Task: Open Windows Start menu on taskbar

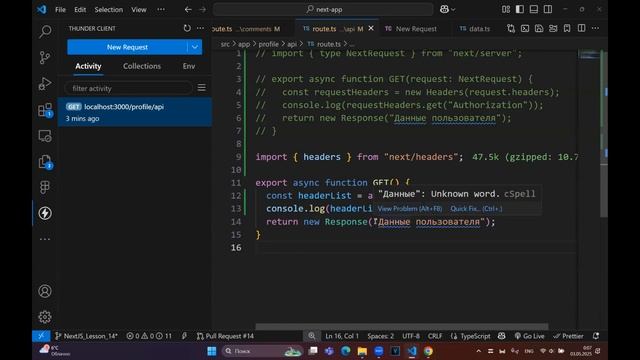Action: click(x=211, y=351)
